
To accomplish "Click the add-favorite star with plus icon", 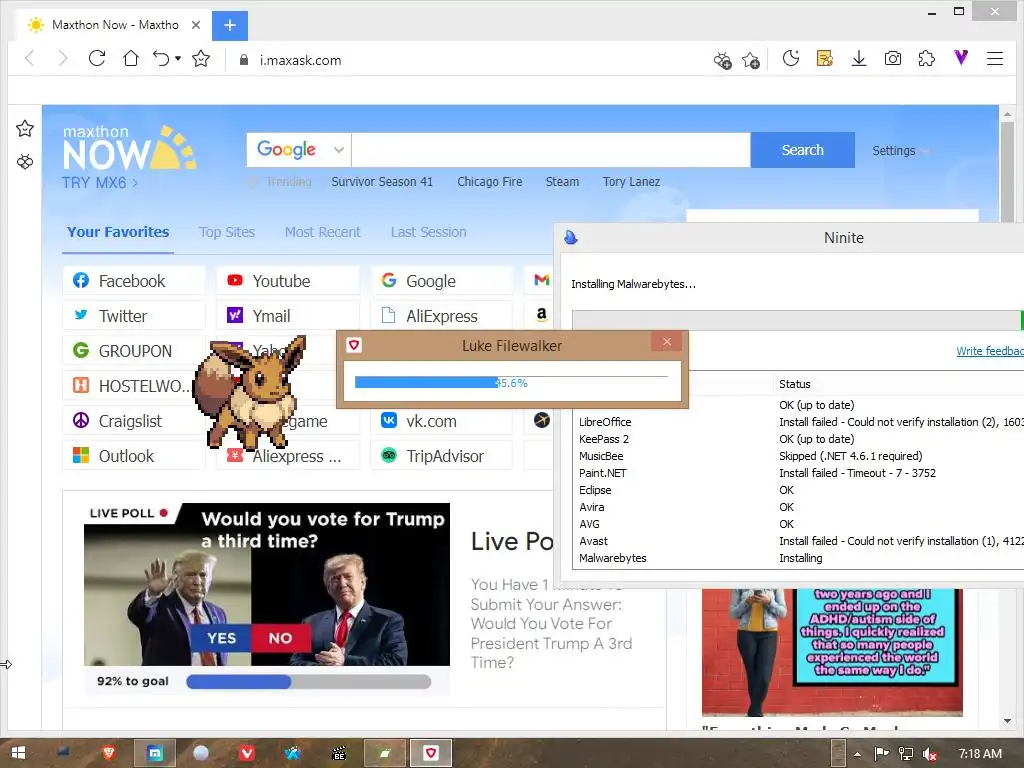I will point(751,60).
